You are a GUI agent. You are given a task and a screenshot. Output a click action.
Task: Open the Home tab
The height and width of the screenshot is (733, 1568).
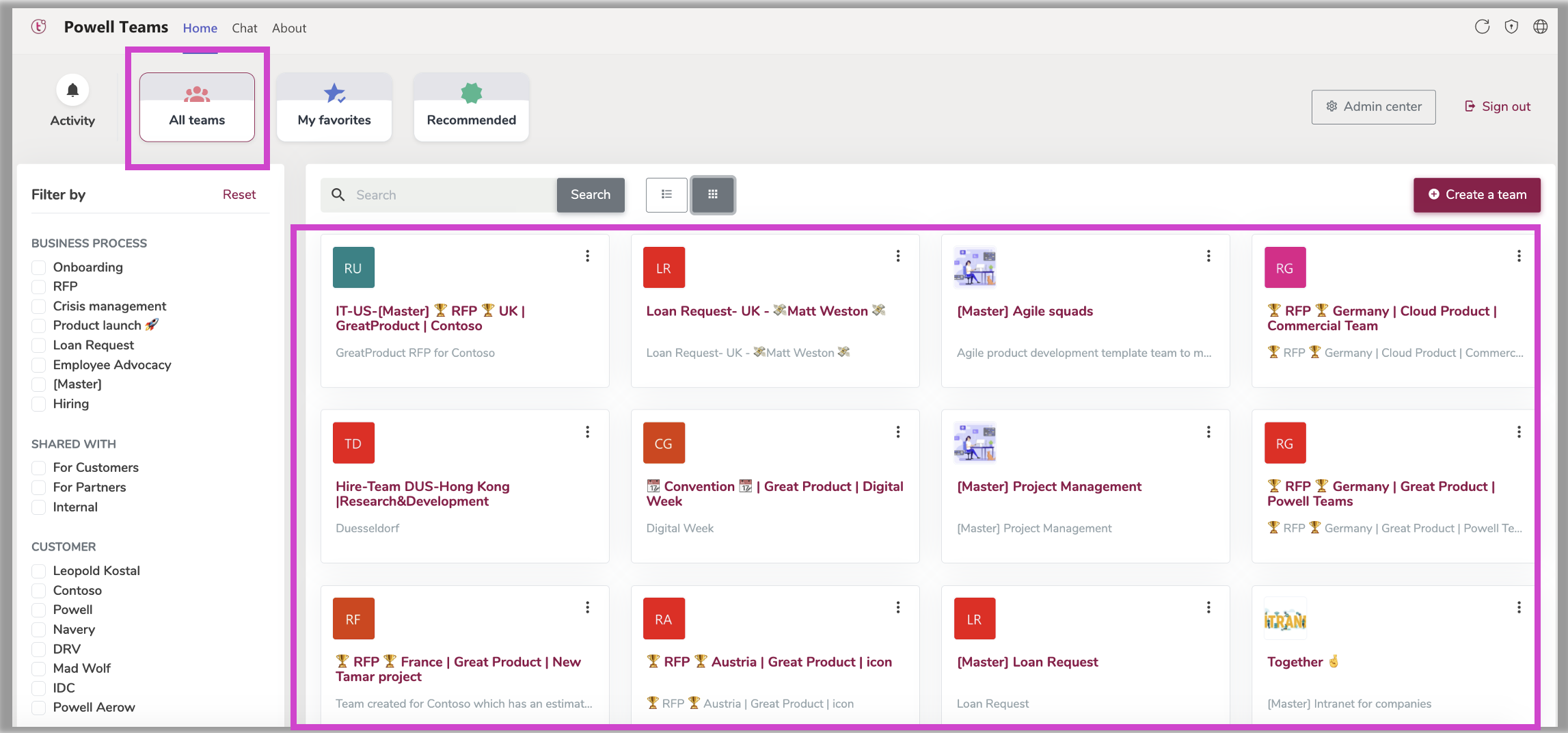200,28
